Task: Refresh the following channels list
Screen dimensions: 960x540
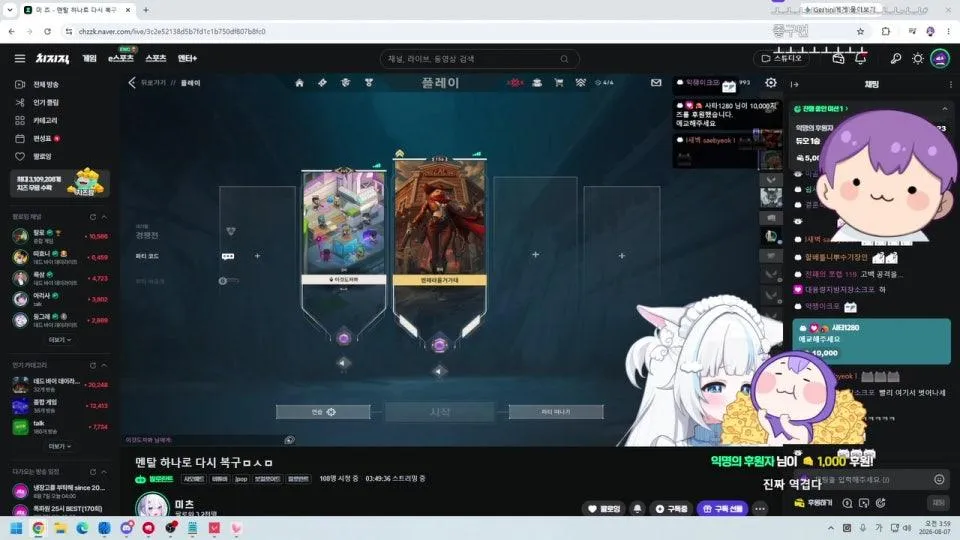Action: coord(92,217)
